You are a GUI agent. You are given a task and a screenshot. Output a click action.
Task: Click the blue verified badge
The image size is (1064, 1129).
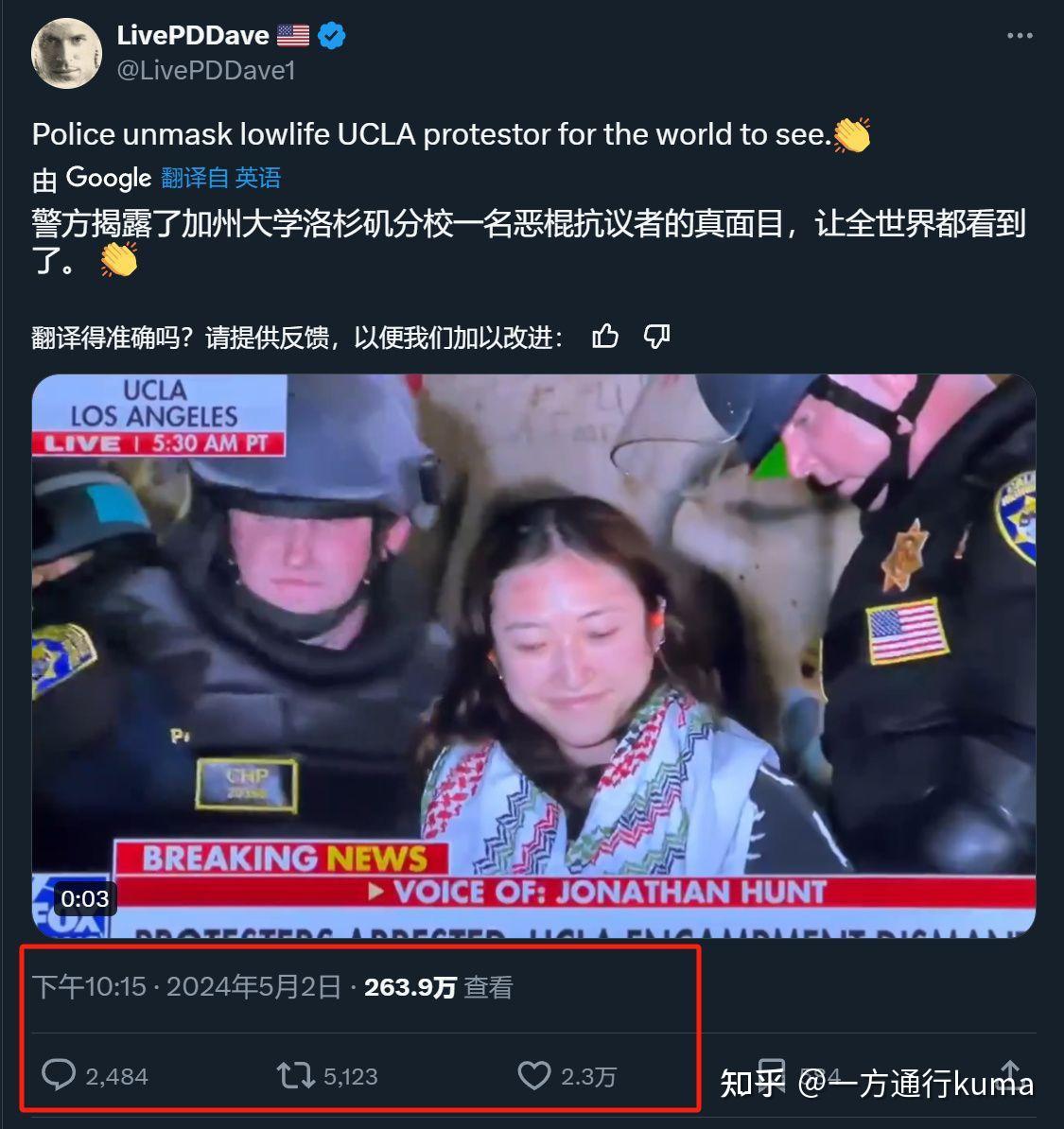[331, 35]
